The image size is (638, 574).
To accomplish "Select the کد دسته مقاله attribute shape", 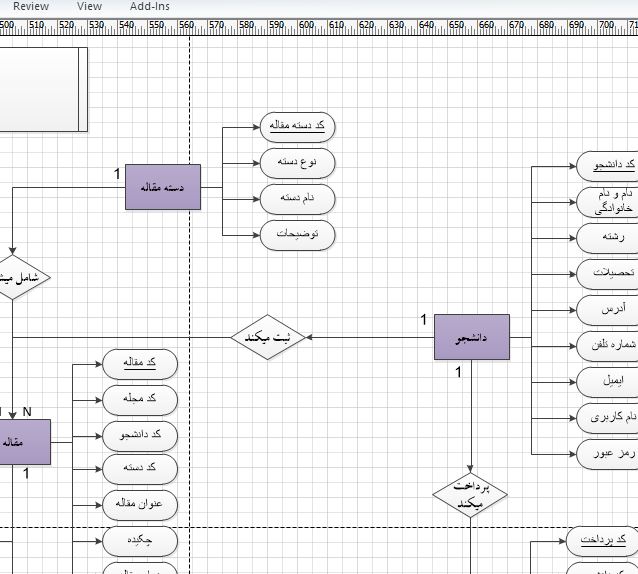I will (x=297, y=127).
